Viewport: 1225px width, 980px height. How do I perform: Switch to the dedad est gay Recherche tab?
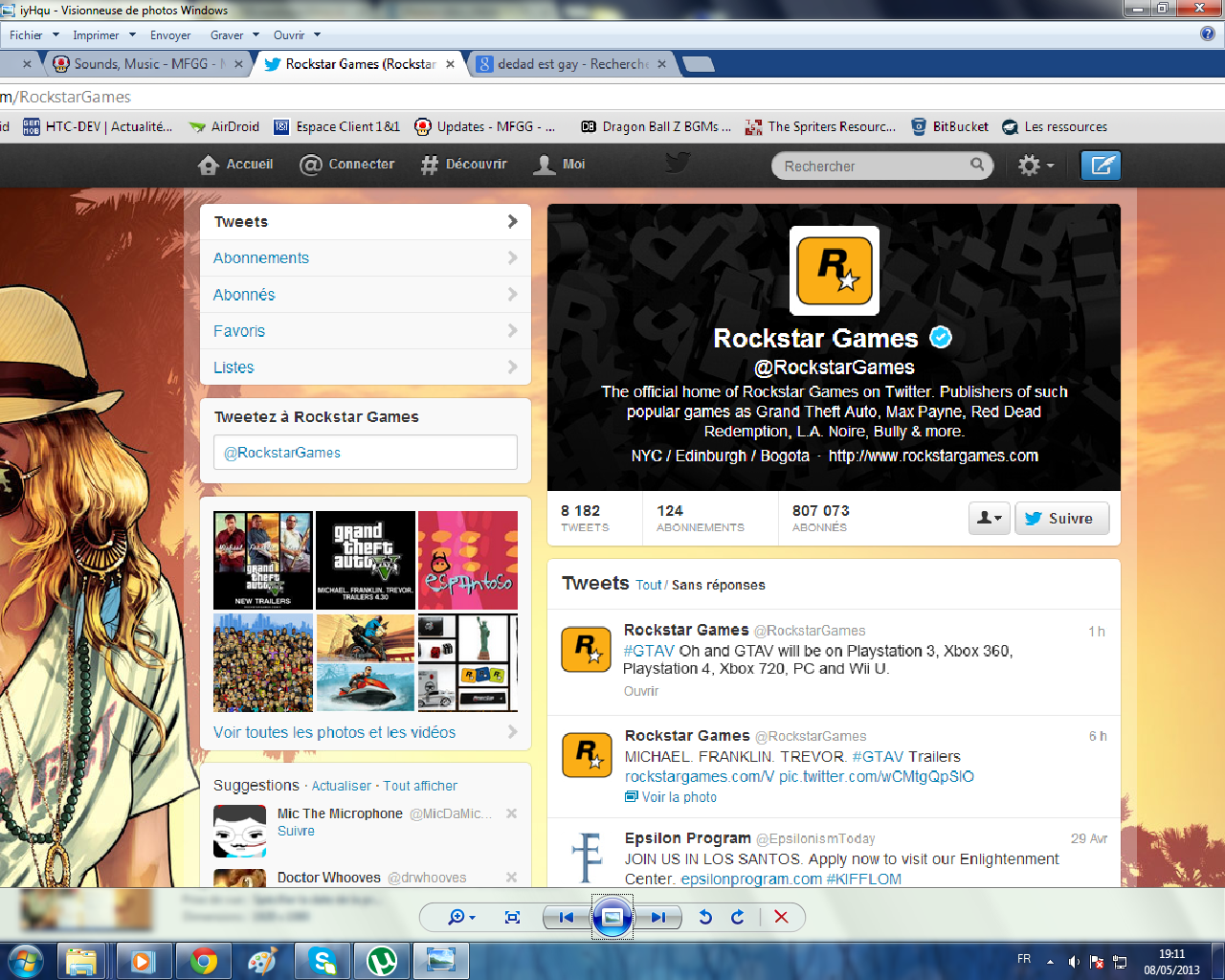point(572,64)
